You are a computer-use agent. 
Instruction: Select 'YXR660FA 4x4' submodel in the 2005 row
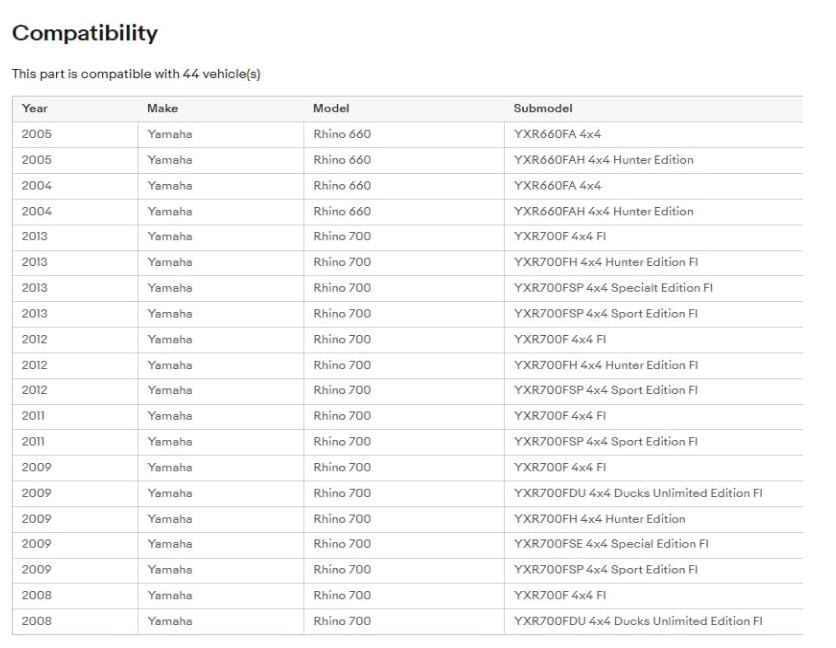pos(557,134)
